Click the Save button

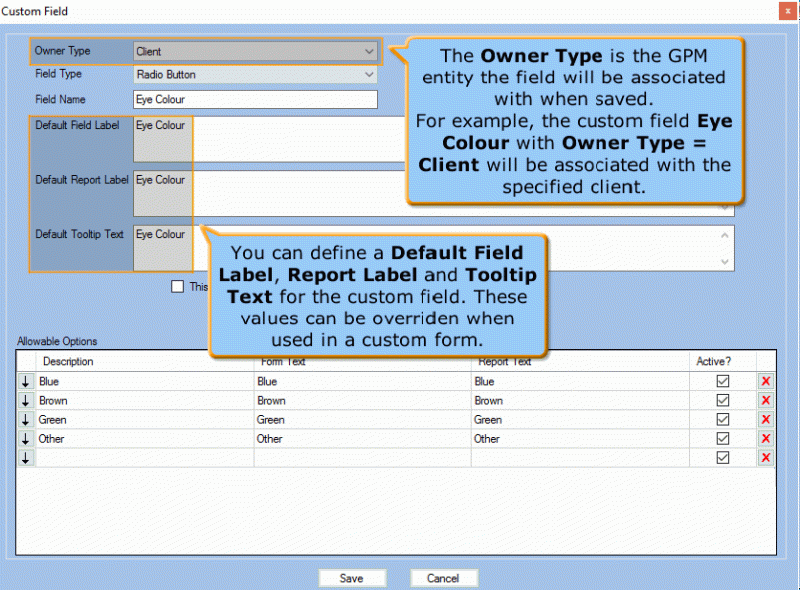tap(352, 577)
